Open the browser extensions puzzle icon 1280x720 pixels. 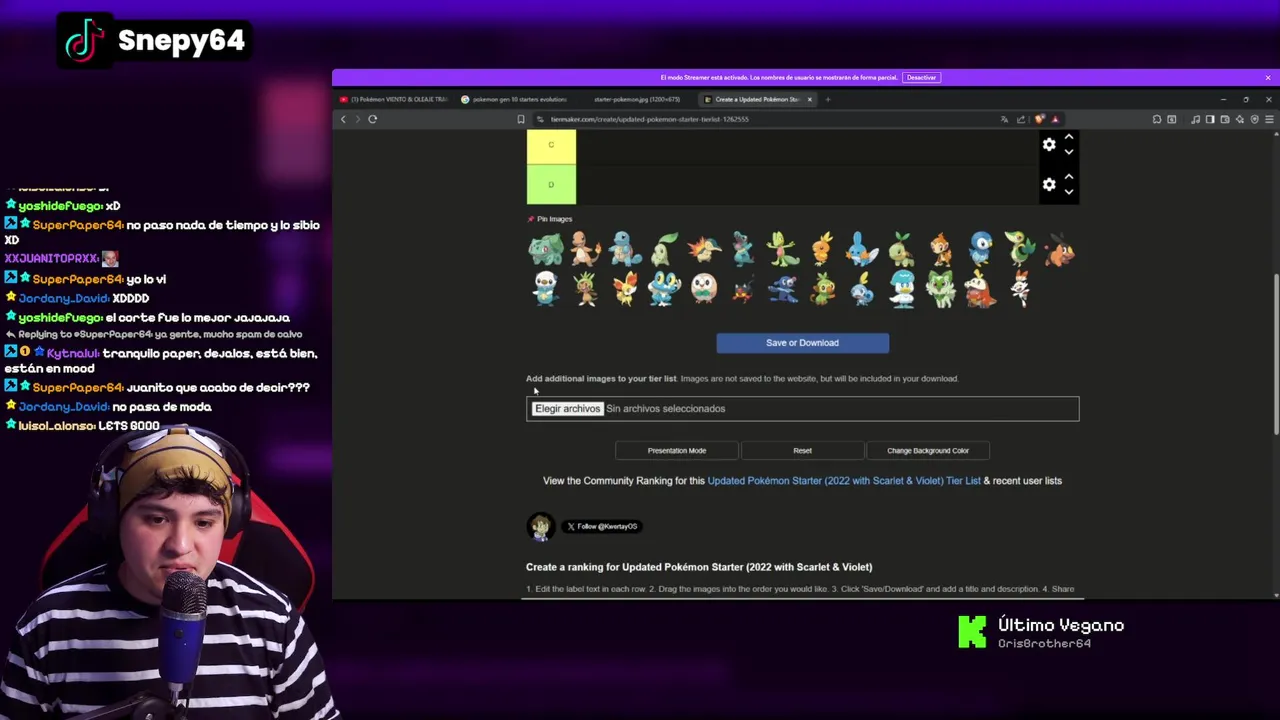coord(1157,119)
